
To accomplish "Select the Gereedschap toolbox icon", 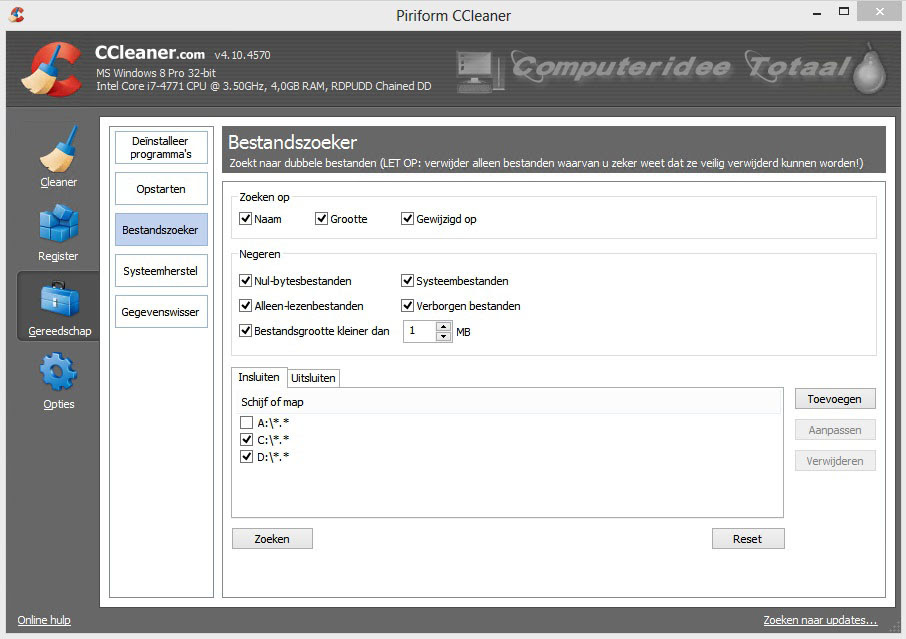I will click(x=60, y=299).
